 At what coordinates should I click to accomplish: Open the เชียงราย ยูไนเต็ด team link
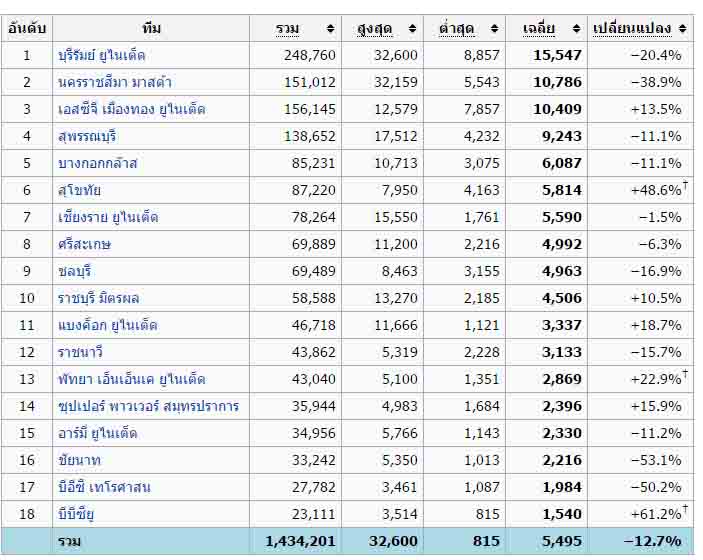pos(108,217)
